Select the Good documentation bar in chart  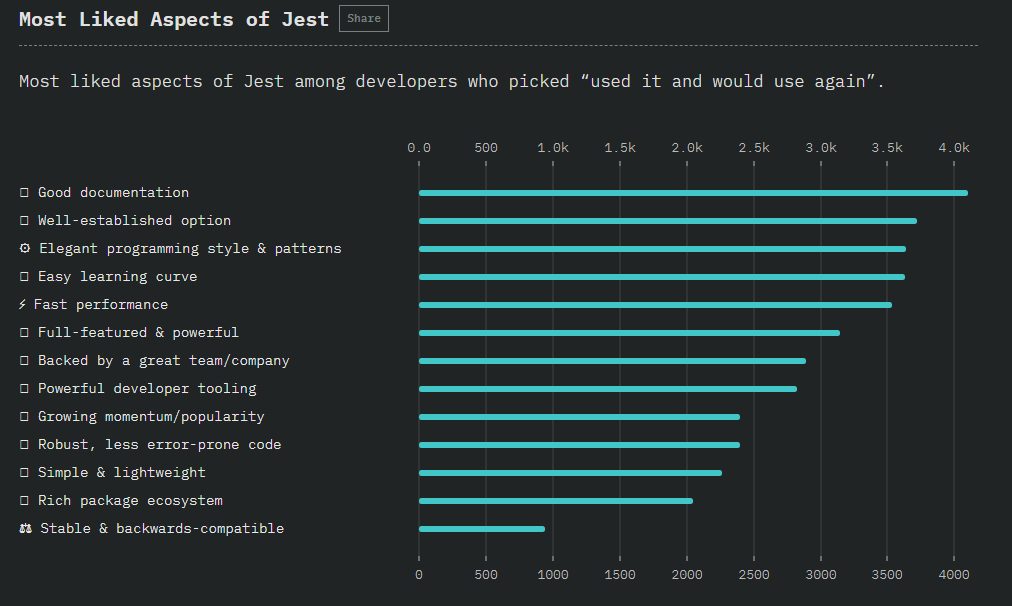[x=693, y=193]
